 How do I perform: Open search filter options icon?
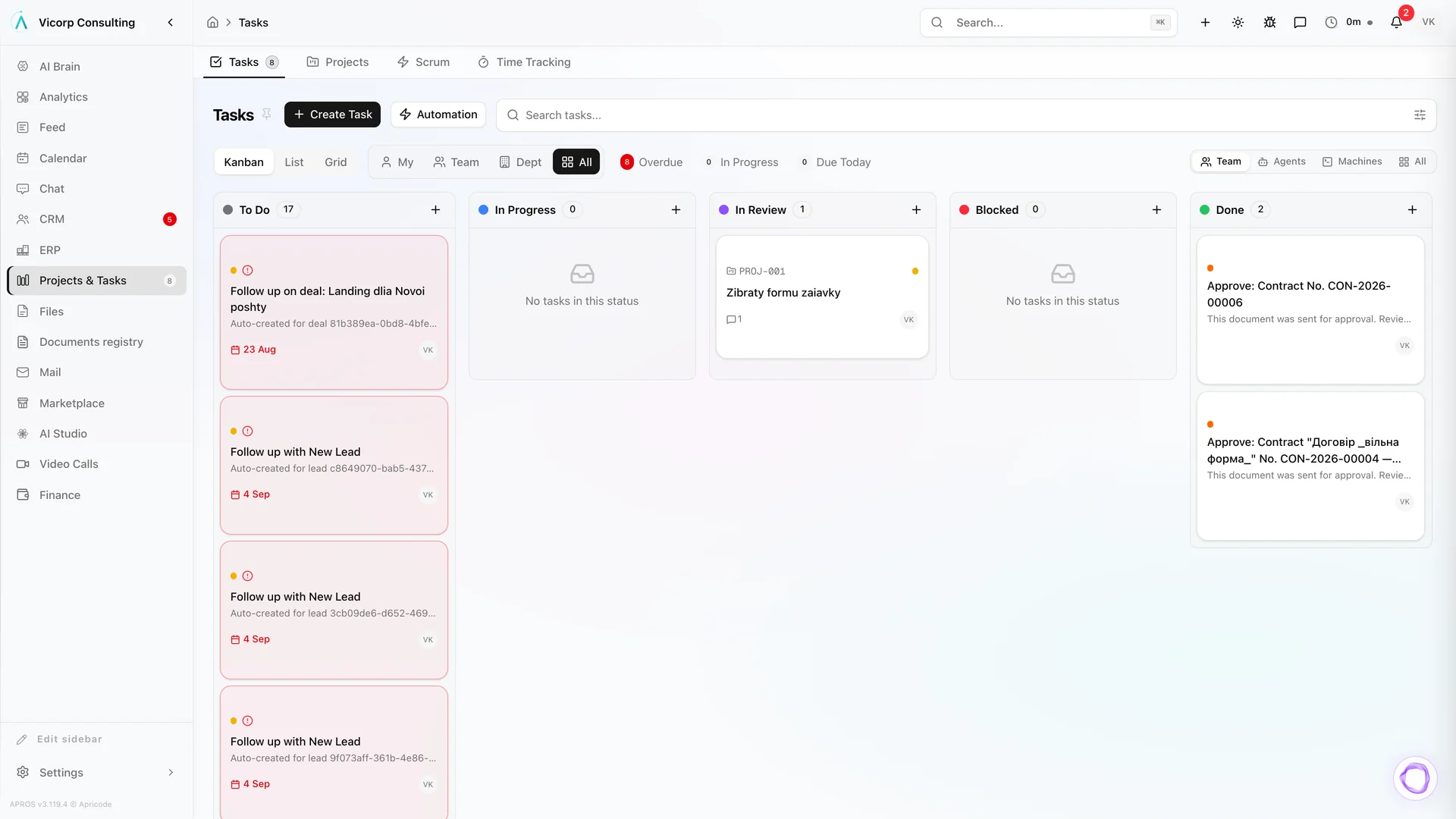click(1420, 115)
